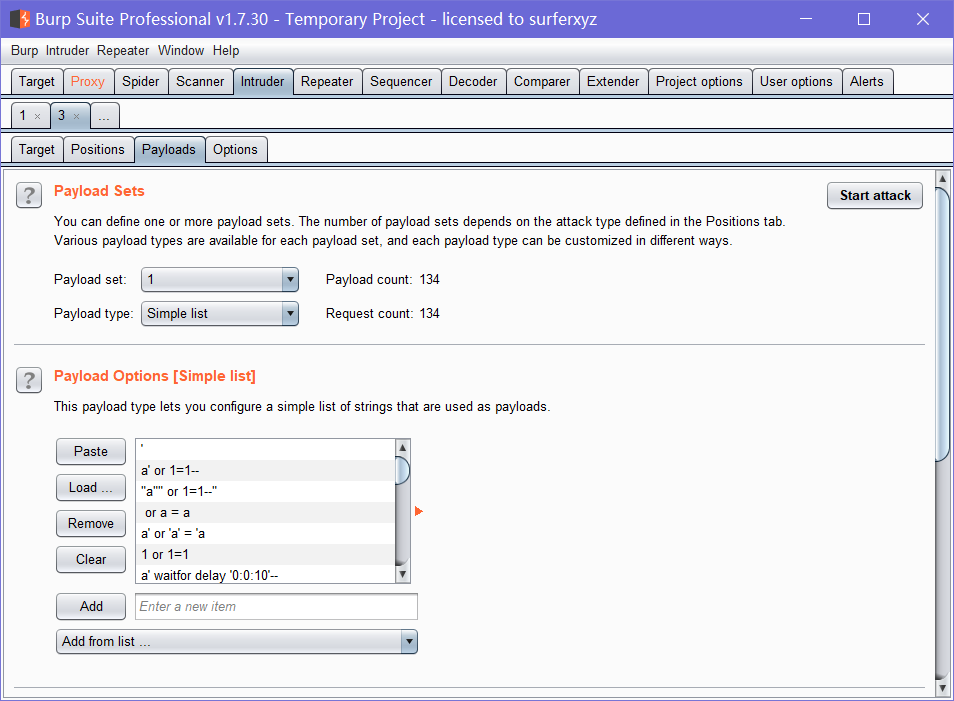Open the Payload type dropdown
The width and height of the screenshot is (954, 701).
(x=220, y=313)
